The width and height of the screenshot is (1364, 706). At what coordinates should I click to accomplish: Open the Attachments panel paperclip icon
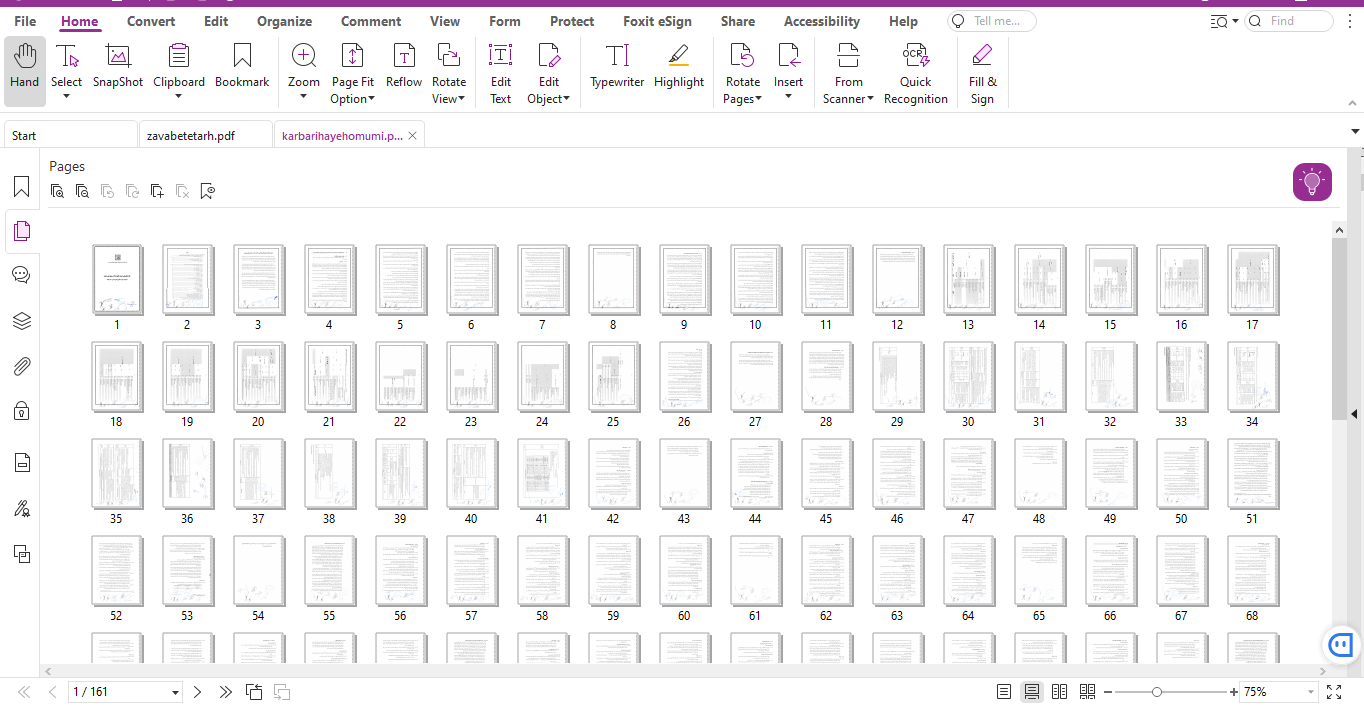pyautogui.click(x=21, y=366)
